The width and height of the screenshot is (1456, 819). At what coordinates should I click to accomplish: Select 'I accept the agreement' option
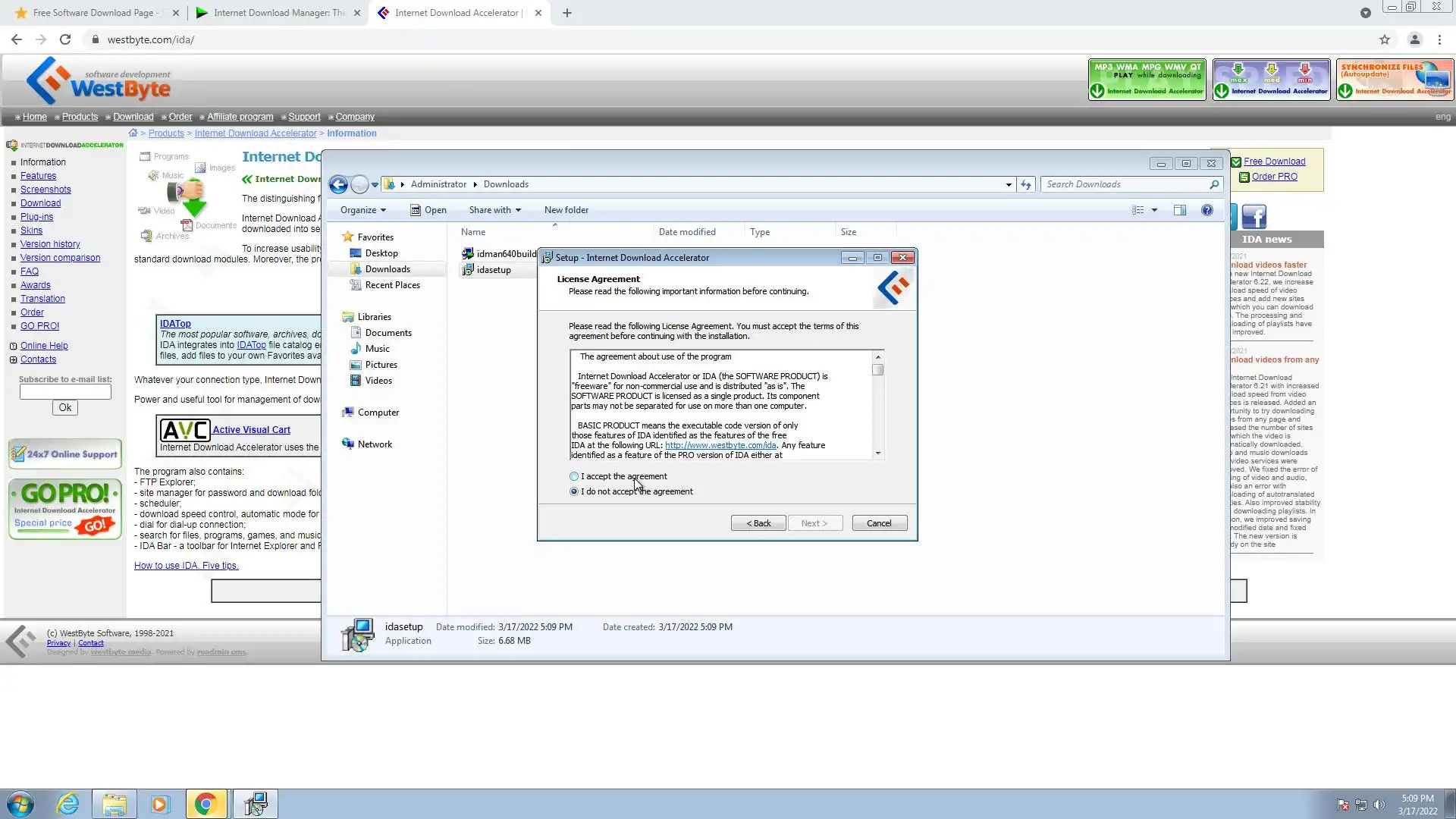point(574,476)
